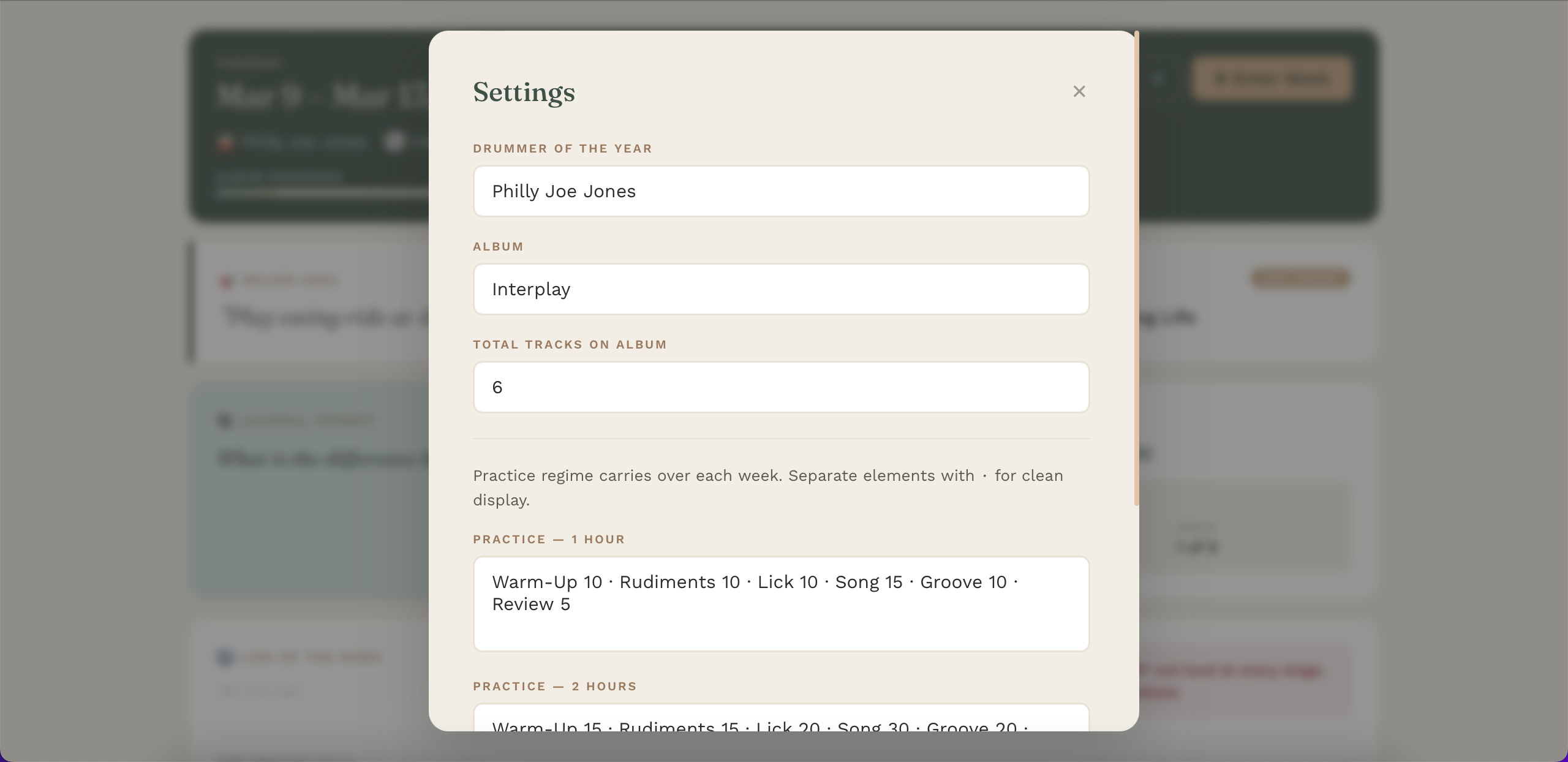Close the Settings dialog with the X

point(1079,91)
